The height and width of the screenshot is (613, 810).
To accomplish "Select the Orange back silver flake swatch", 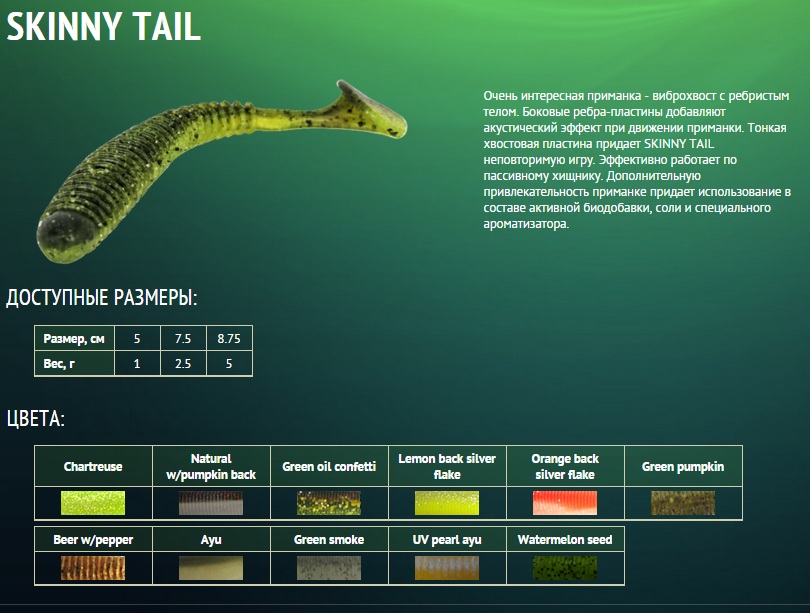I will click(x=565, y=502).
